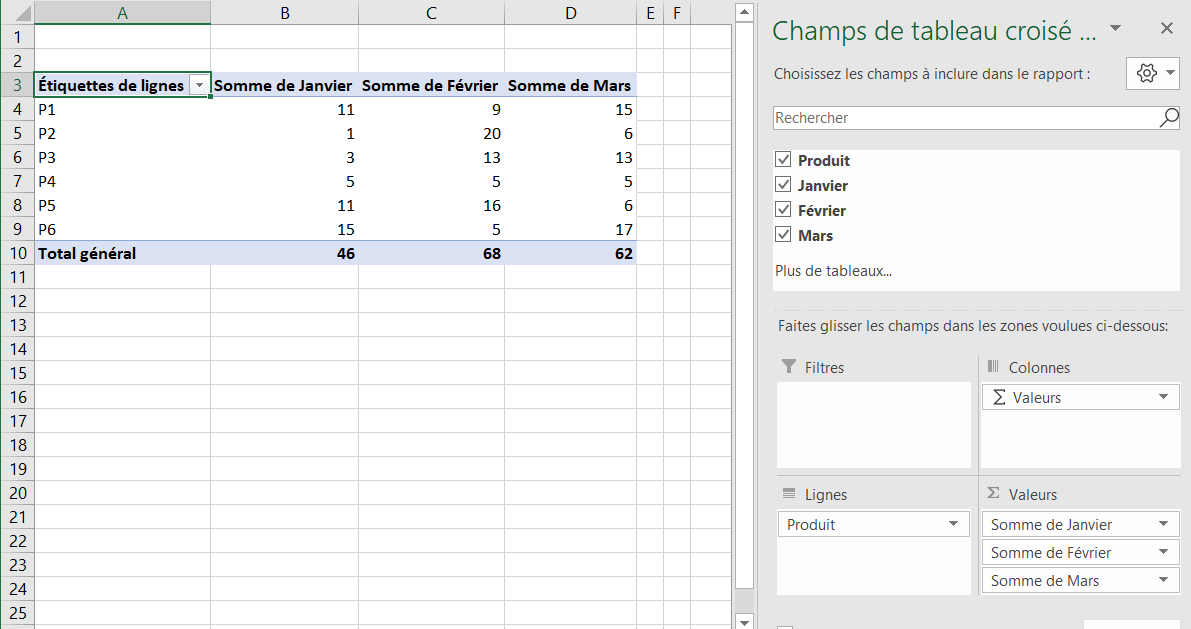Open the Somme de Février value dropdown
The image size is (1191, 629).
click(x=1163, y=552)
